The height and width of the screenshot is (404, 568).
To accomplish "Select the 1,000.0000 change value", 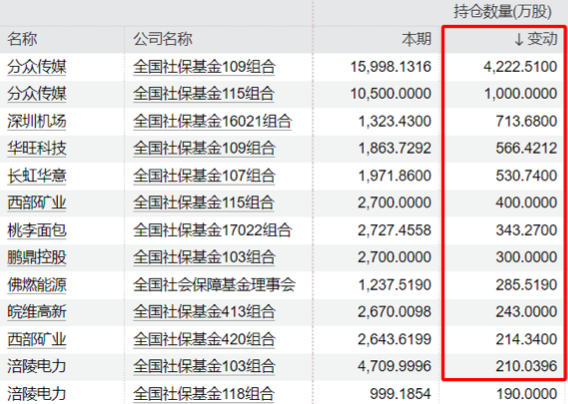I will pos(521,94).
